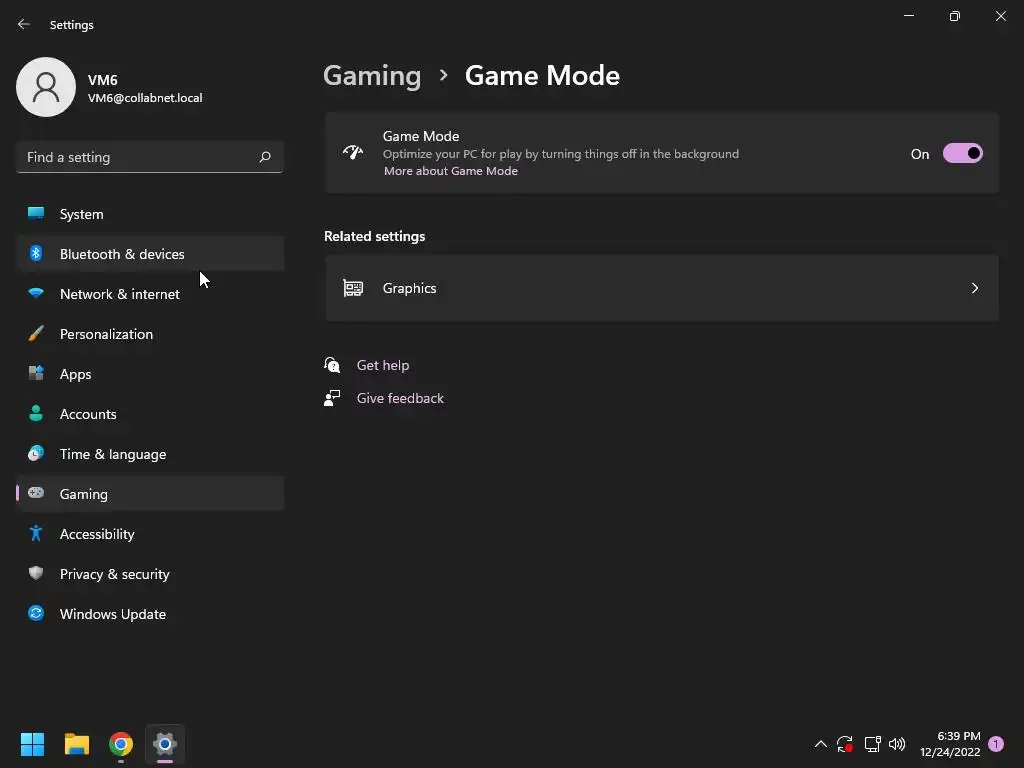
Task: Click the Windows Update sync icon
Action: coord(36,613)
